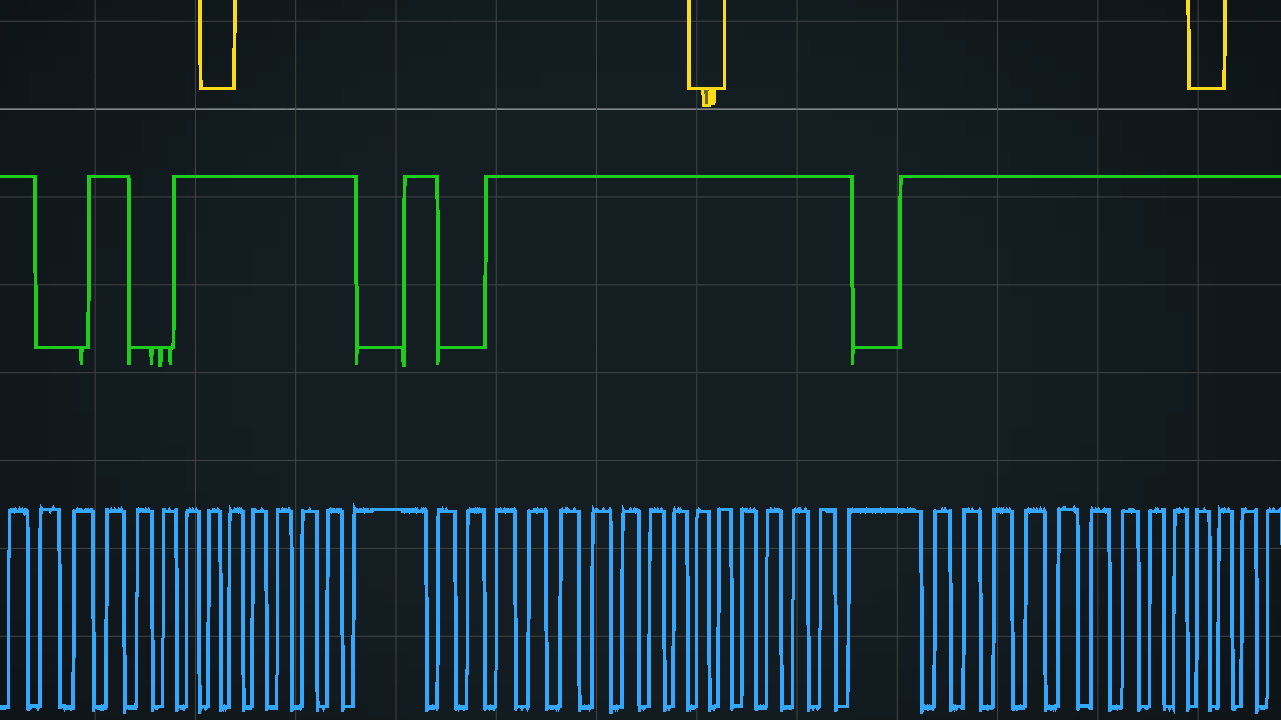
Task: Click green high segment at far left edge
Action: [17, 177]
